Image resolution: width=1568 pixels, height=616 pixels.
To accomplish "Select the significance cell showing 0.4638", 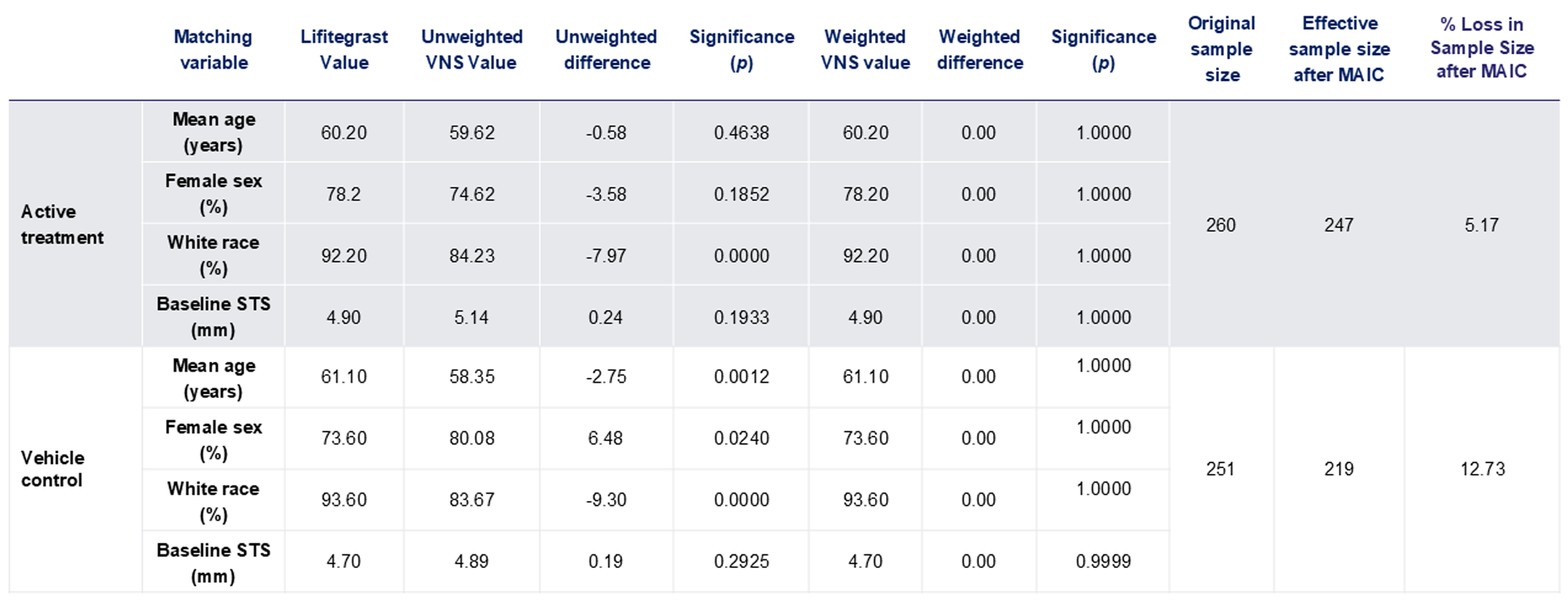I will click(742, 133).
